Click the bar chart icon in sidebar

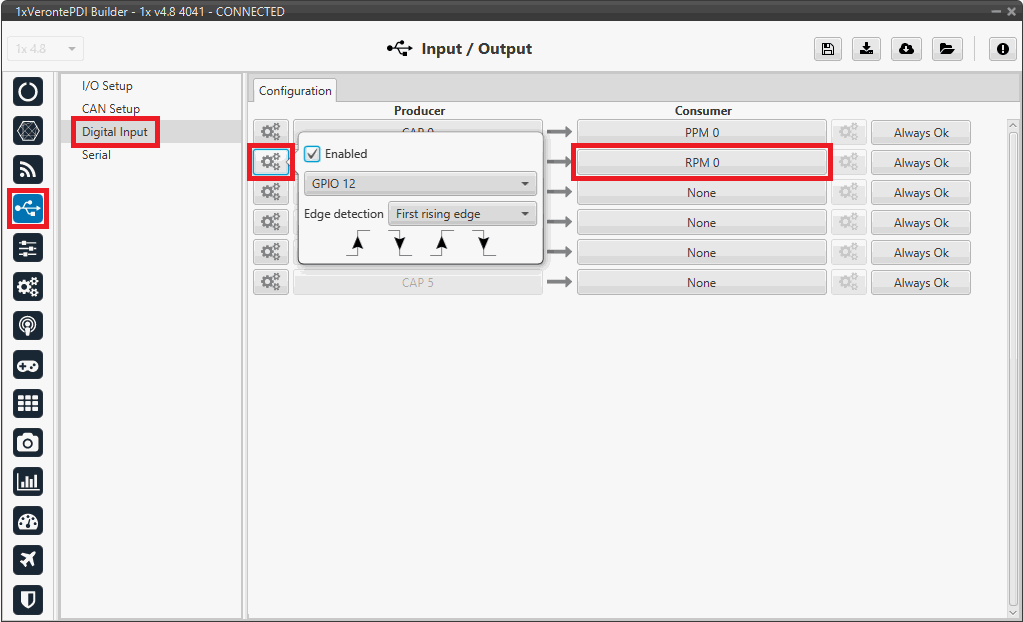[x=28, y=481]
